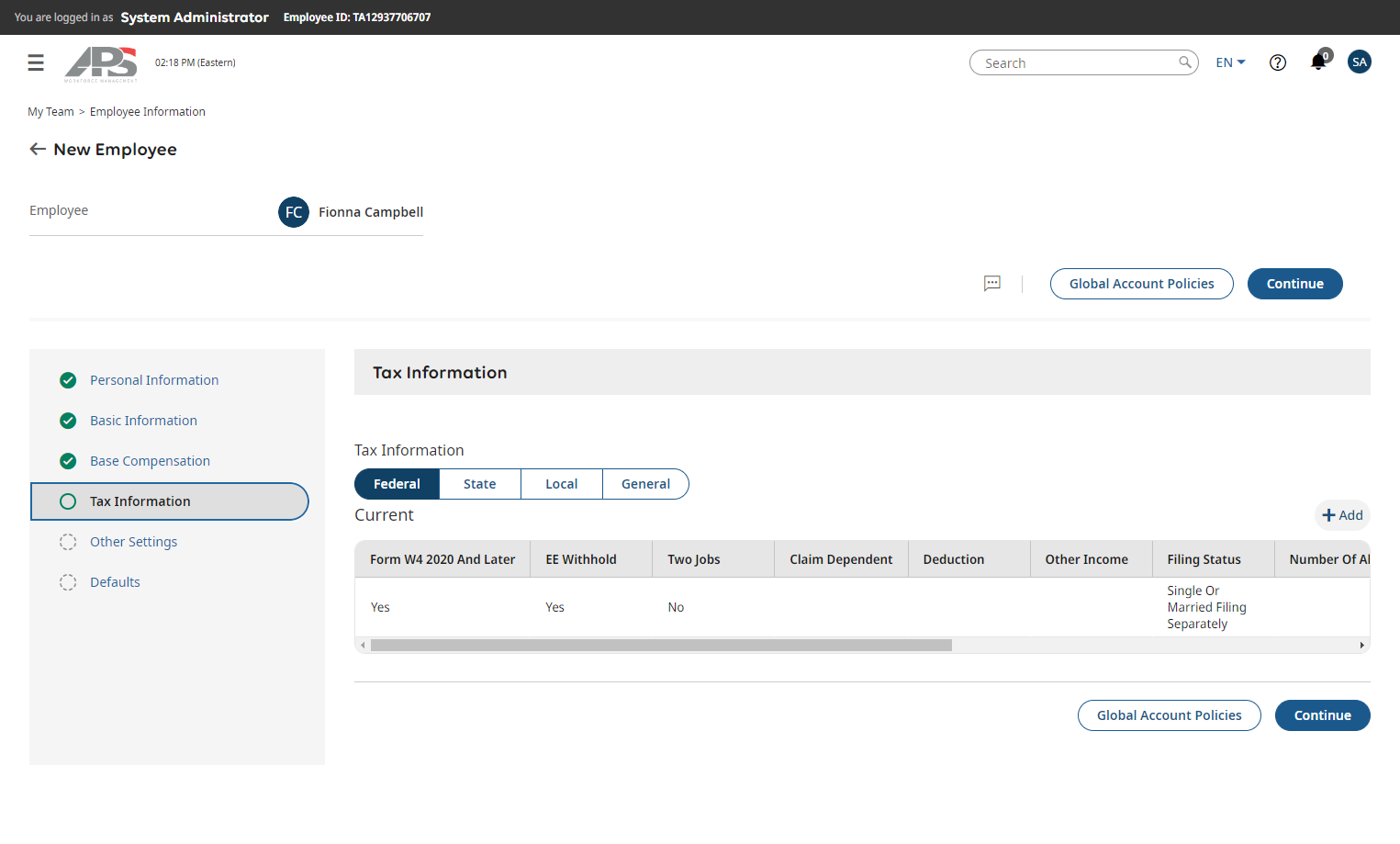
Task: Click the Other Settings dashed circle icon
Action: pyautogui.click(x=68, y=542)
